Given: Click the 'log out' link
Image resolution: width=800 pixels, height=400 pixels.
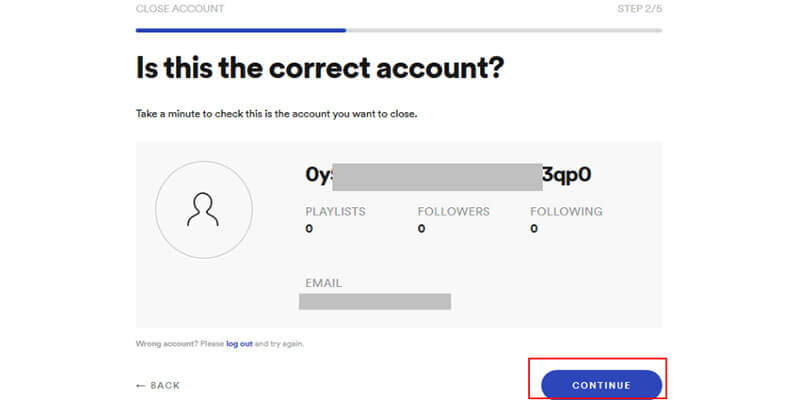Looking at the screenshot, I should tap(239, 344).
